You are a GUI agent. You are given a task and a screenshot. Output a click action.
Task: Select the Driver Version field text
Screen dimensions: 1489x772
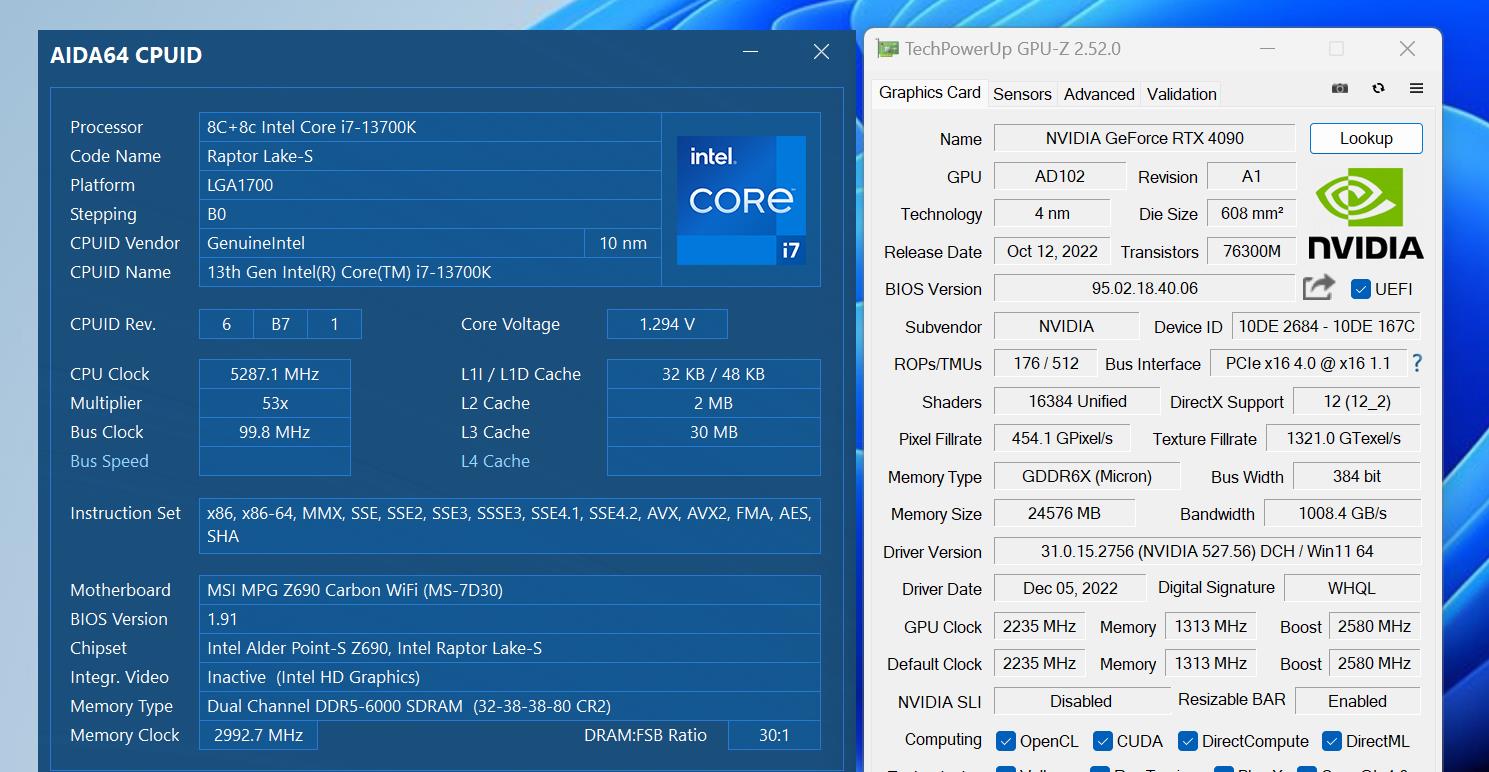(x=1207, y=551)
